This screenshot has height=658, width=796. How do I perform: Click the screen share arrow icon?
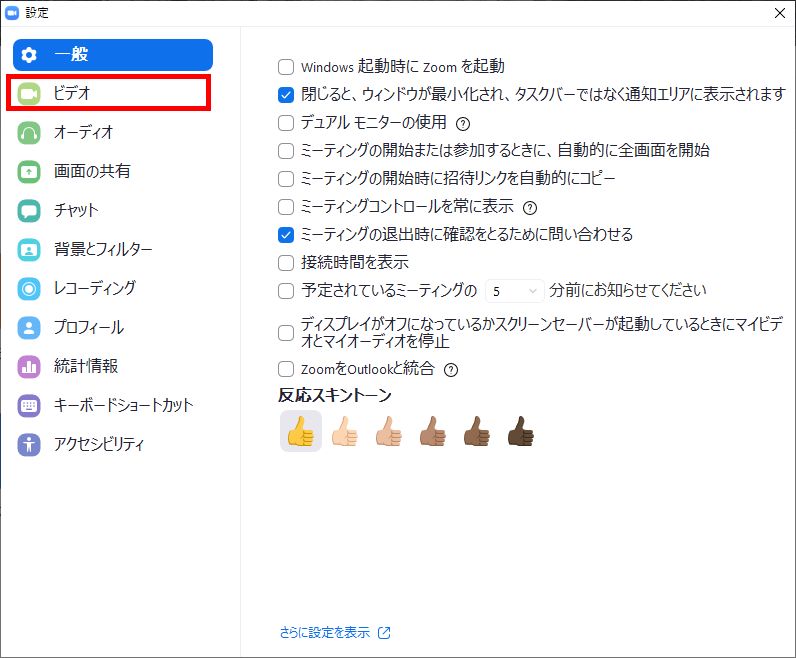click(29, 172)
